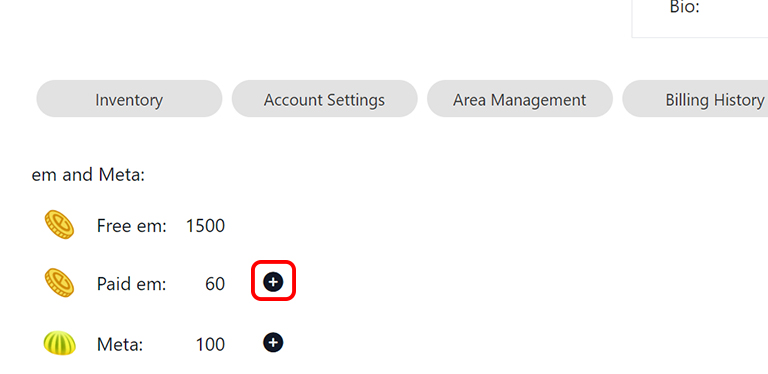Screen dimensions: 768x374
Task: Click the plus icon next to Meta
Action: (x=273, y=342)
